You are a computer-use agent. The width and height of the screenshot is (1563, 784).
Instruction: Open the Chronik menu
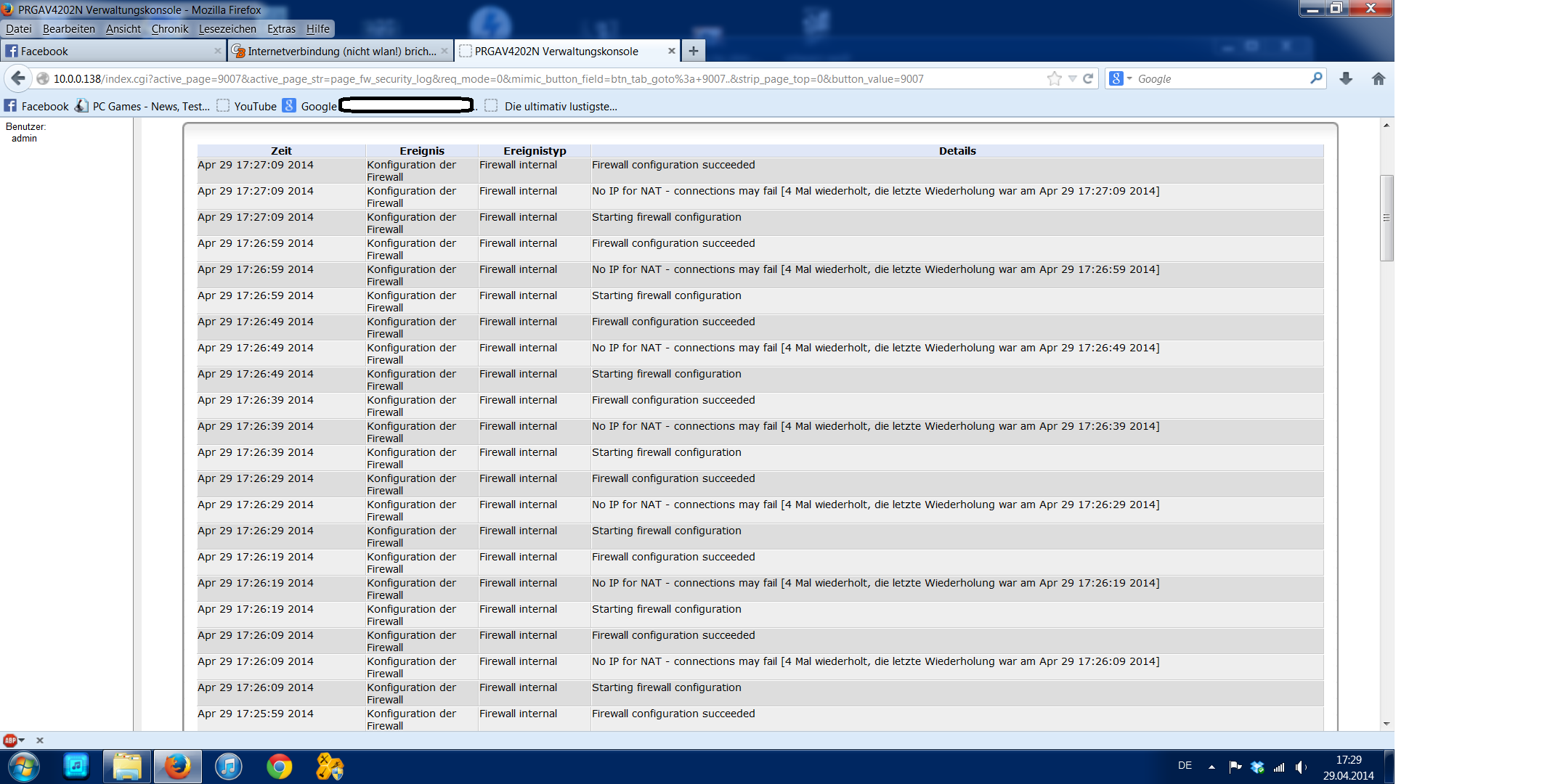[169, 29]
